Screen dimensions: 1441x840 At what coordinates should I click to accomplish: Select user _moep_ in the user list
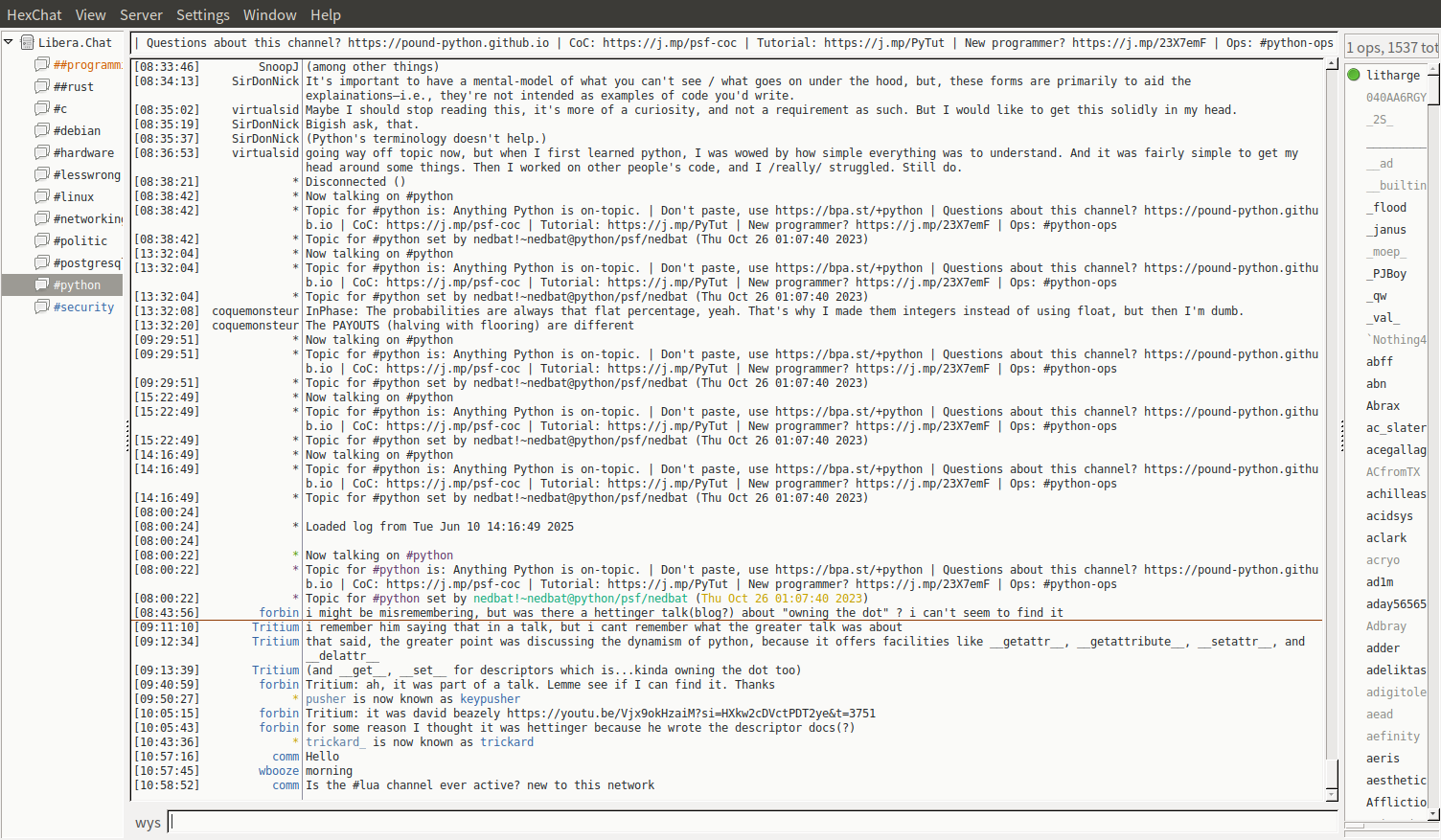[1386, 251]
